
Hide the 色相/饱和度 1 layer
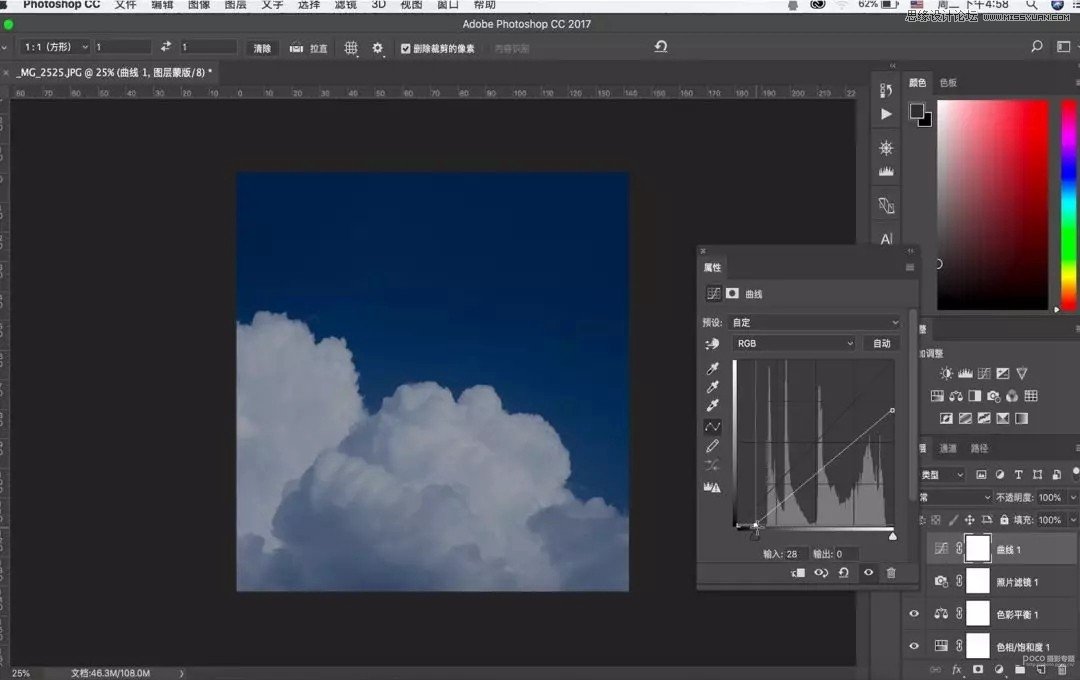914,646
